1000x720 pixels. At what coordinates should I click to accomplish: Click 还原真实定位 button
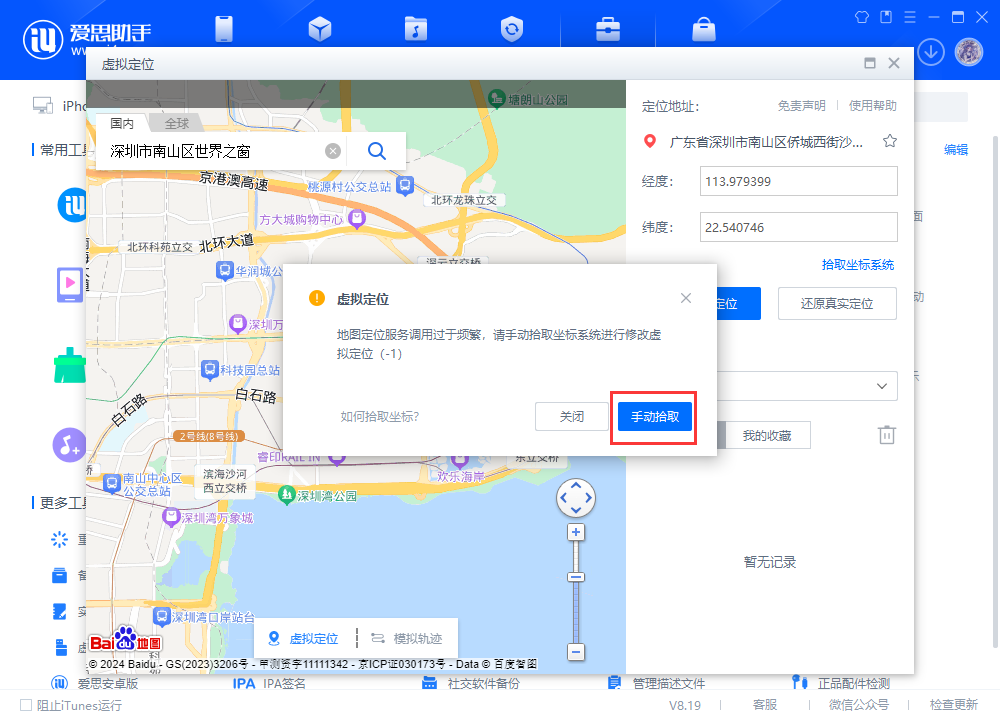836,304
